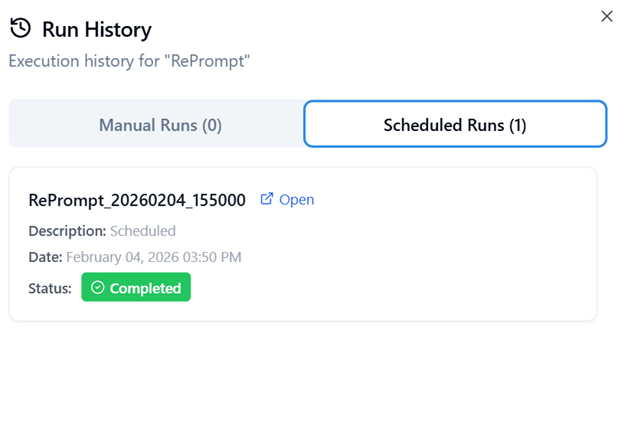This screenshot has height=432, width=624.
Task: Click the 'Execution history for "RePrompt"' subtitle
Action: 129,61
